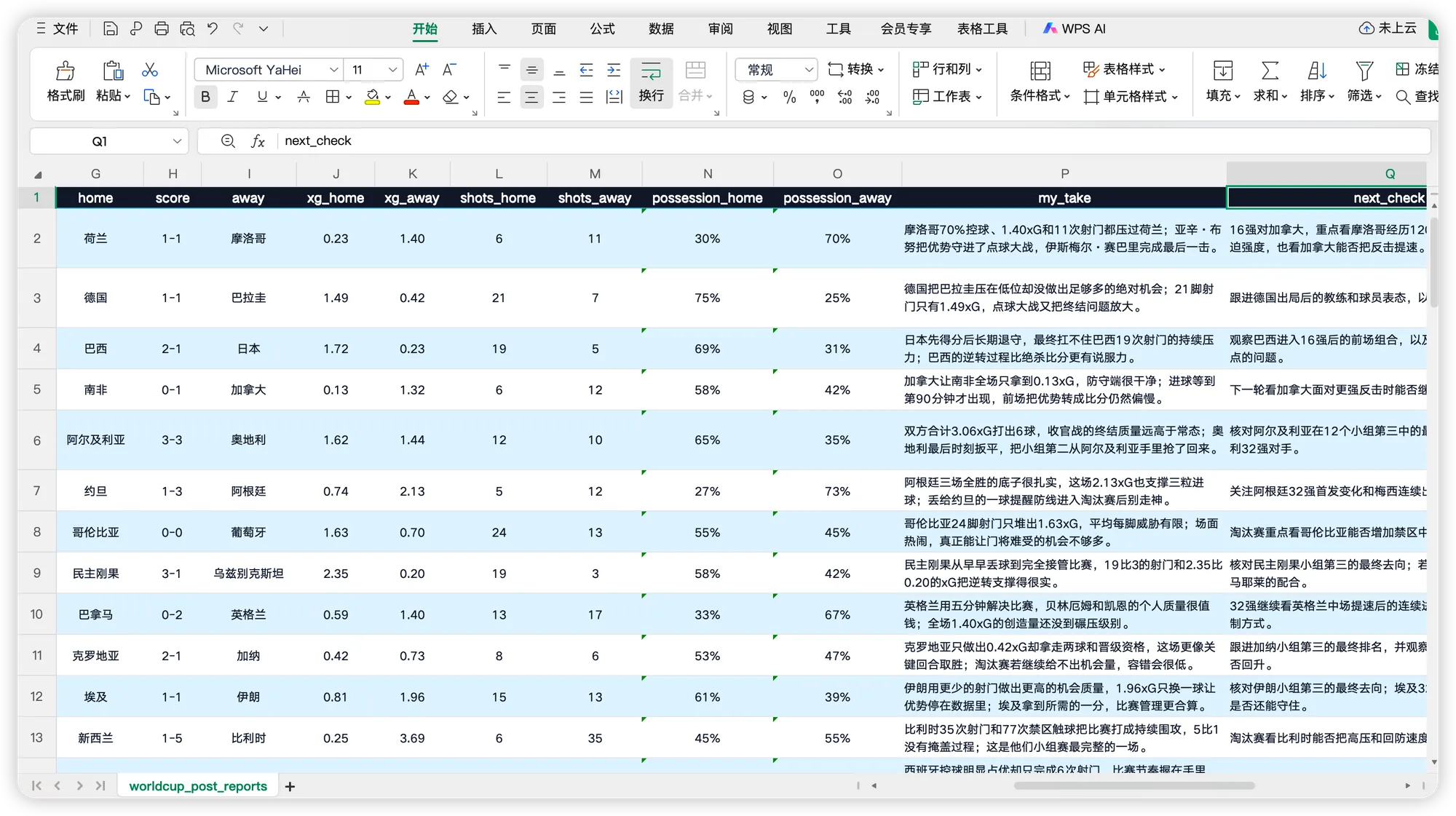Click the Save icon in the quick toolbar
Screen dimensions: 1456x816
[x=111, y=28]
